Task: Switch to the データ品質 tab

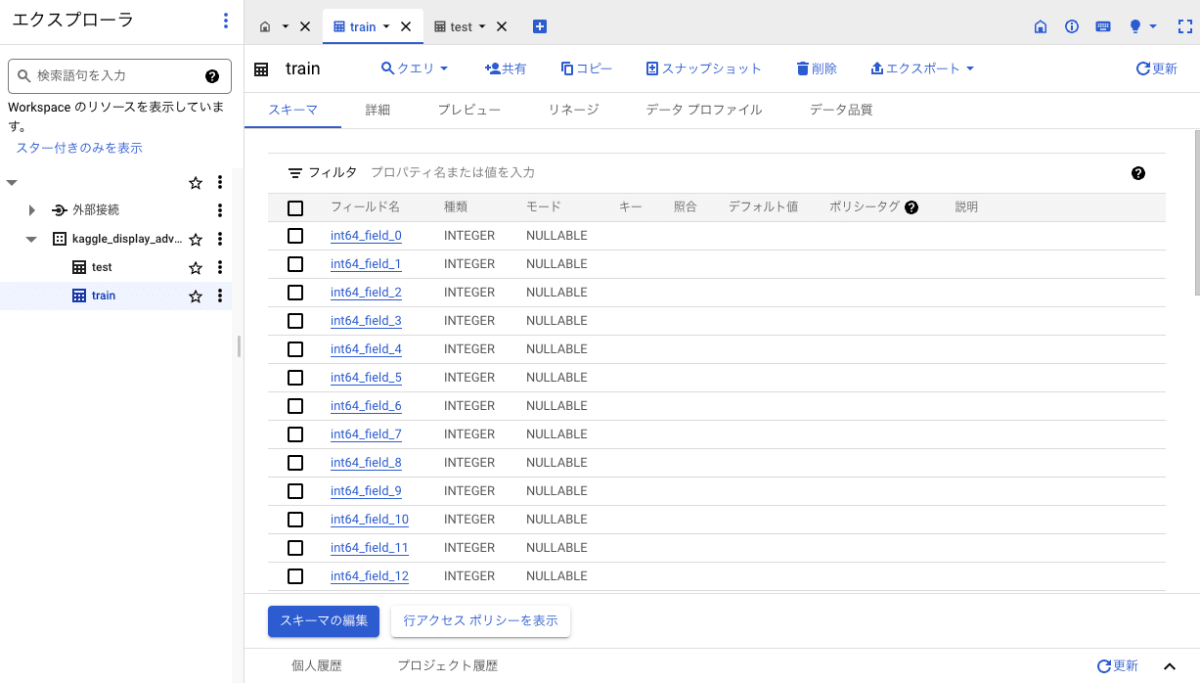Action: click(x=841, y=110)
